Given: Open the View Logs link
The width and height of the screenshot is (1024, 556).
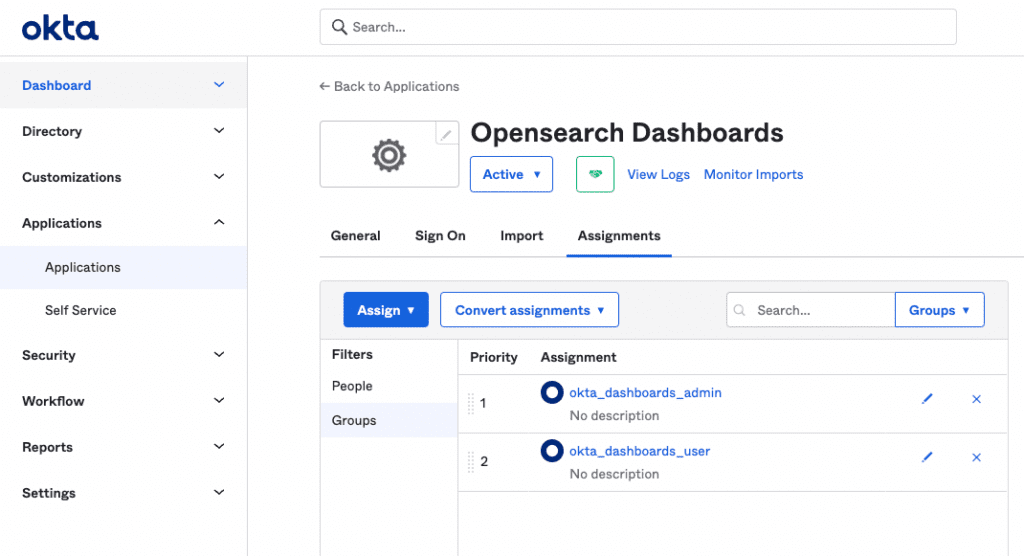Looking at the screenshot, I should click(658, 174).
